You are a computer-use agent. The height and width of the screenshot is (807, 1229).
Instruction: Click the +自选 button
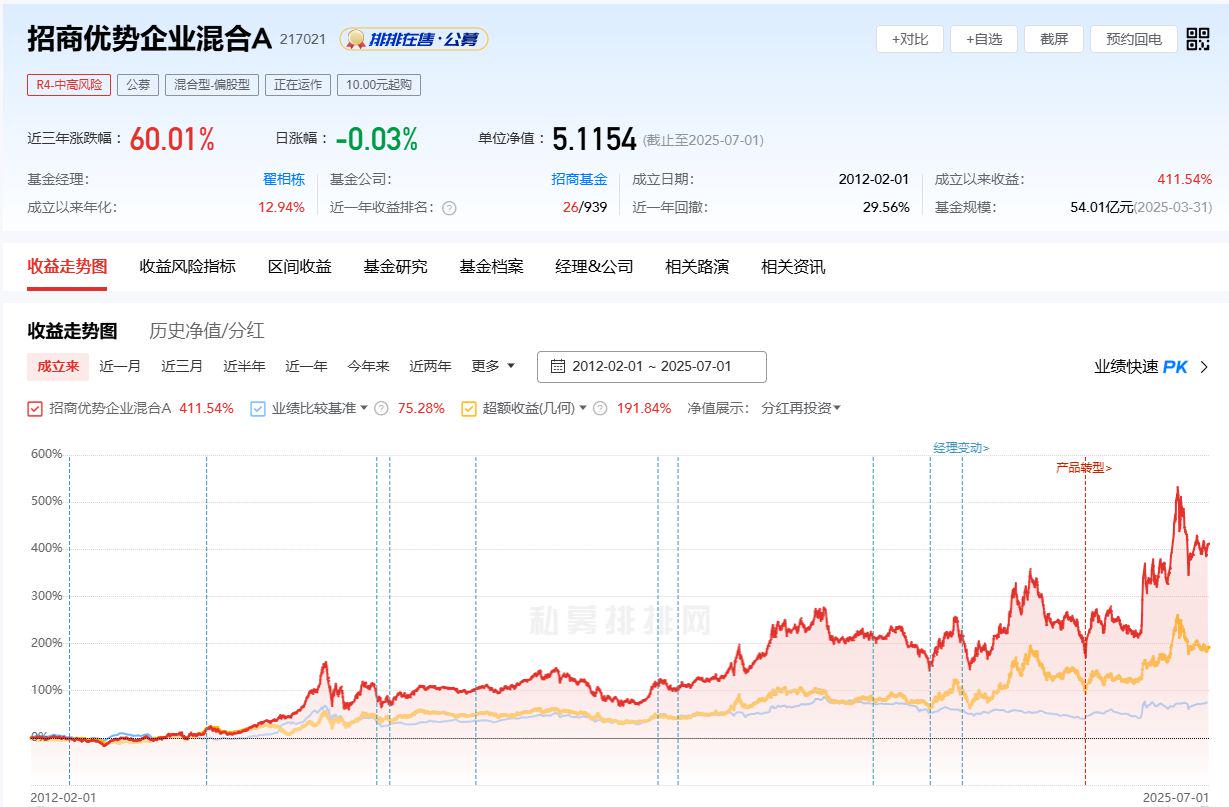[x=984, y=39]
